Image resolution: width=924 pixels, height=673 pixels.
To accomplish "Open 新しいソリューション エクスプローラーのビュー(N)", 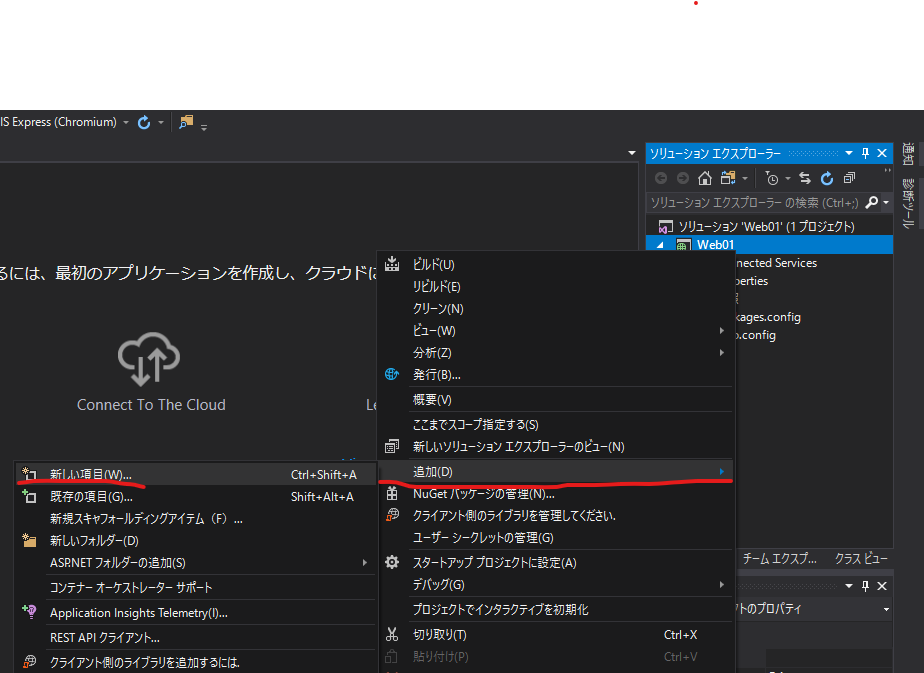I will [556, 447].
